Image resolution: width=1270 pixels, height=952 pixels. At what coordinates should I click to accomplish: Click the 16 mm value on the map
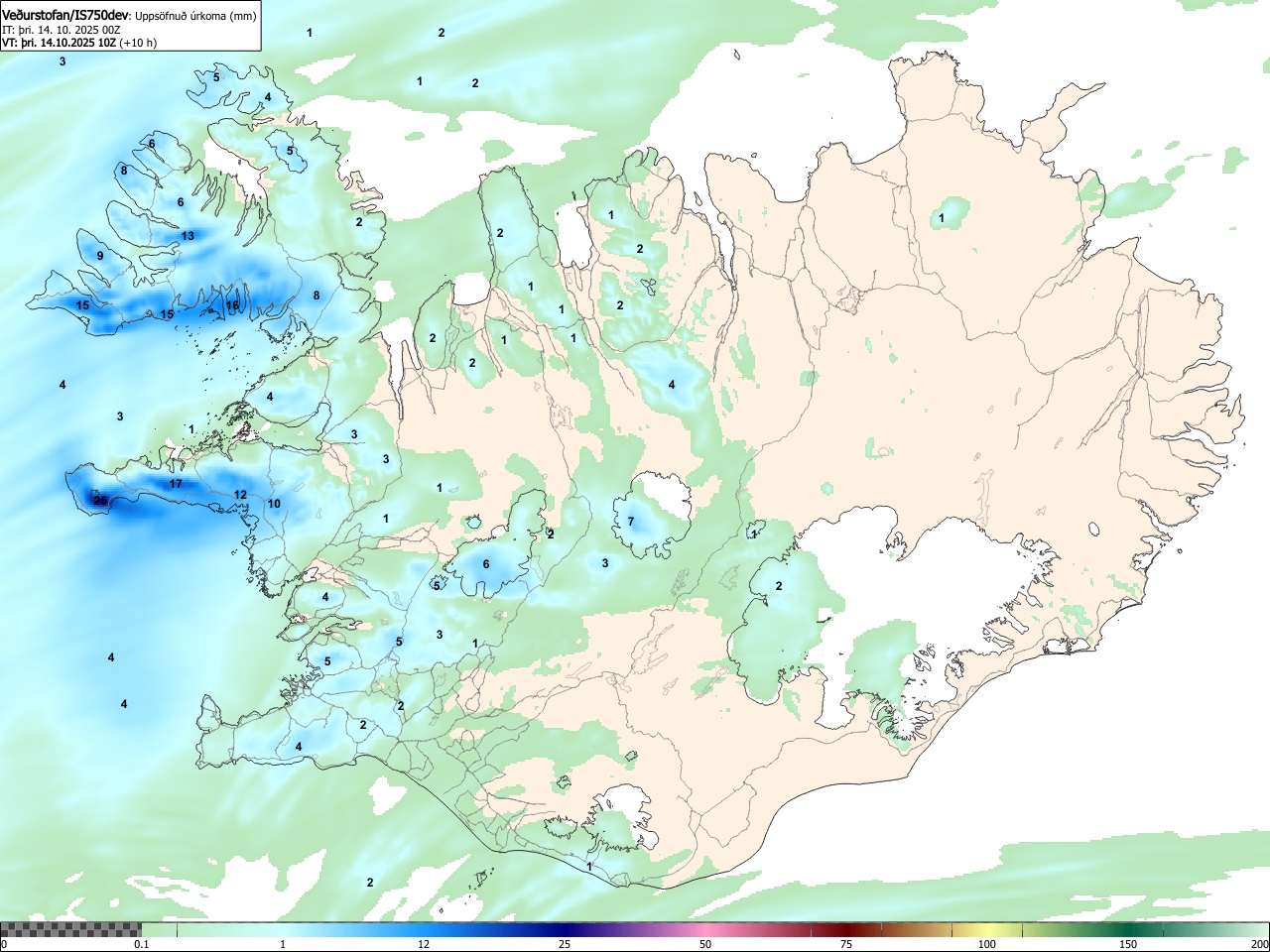[x=232, y=305]
